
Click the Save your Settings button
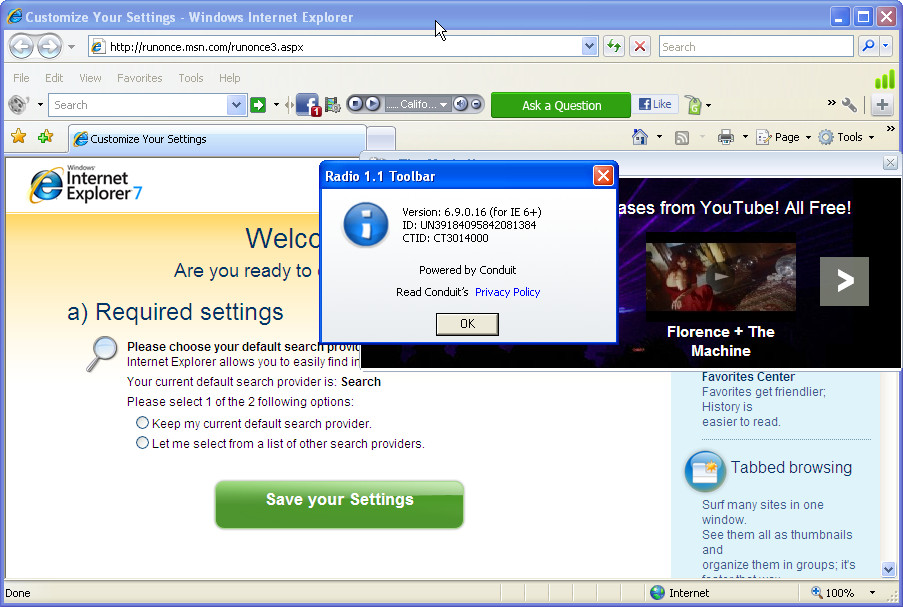click(339, 504)
